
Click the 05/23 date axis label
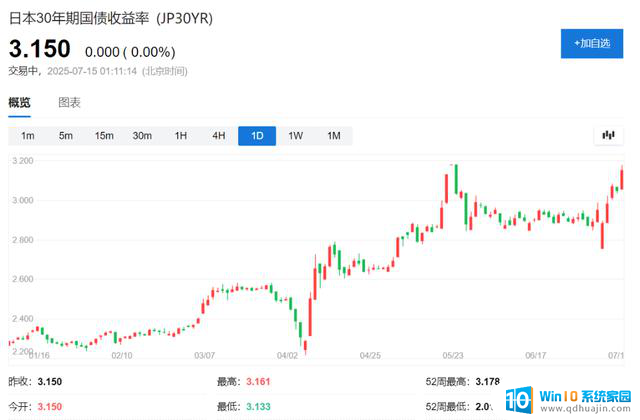click(x=453, y=356)
